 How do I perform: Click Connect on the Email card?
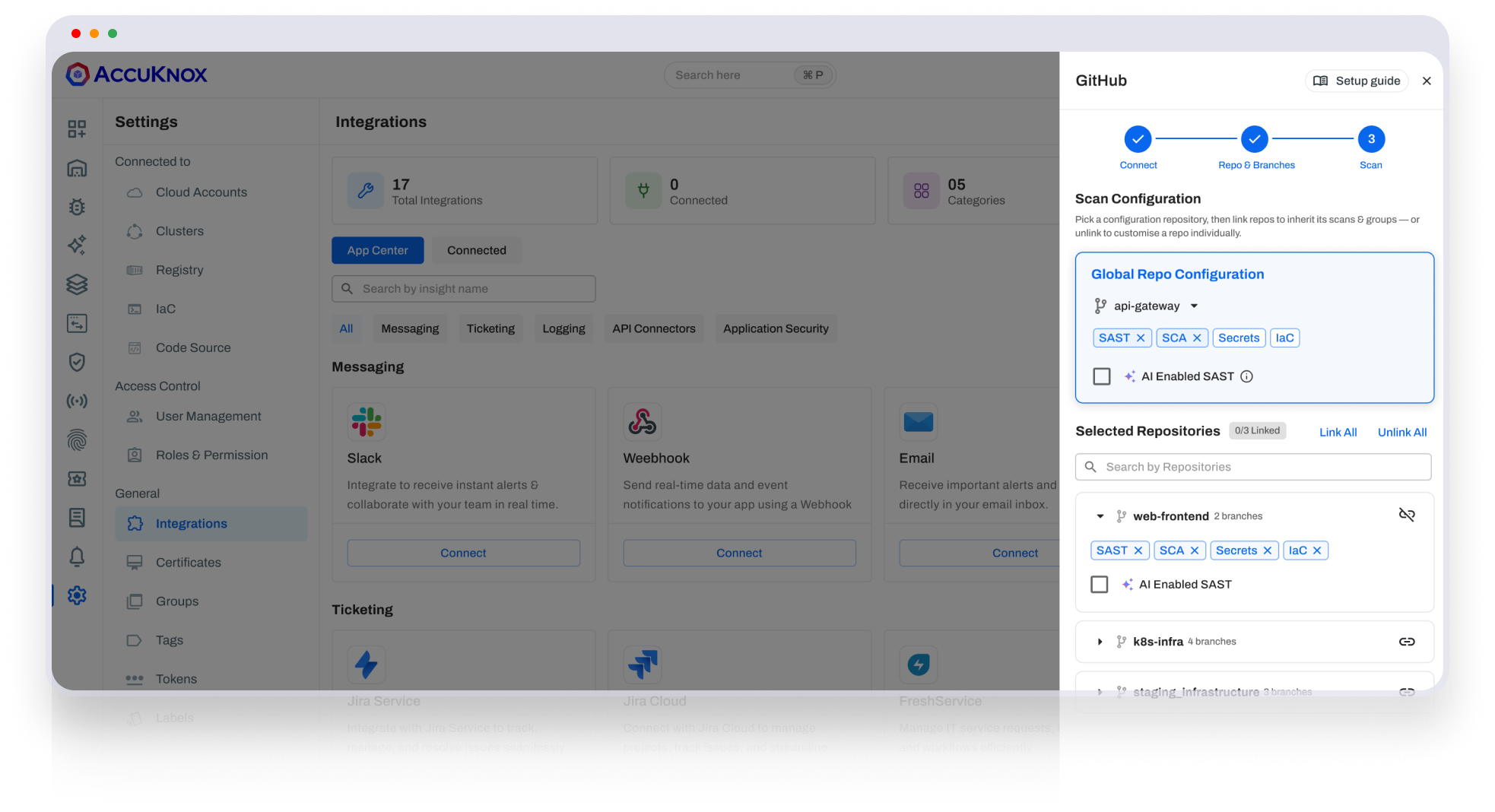click(x=979, y=553)
